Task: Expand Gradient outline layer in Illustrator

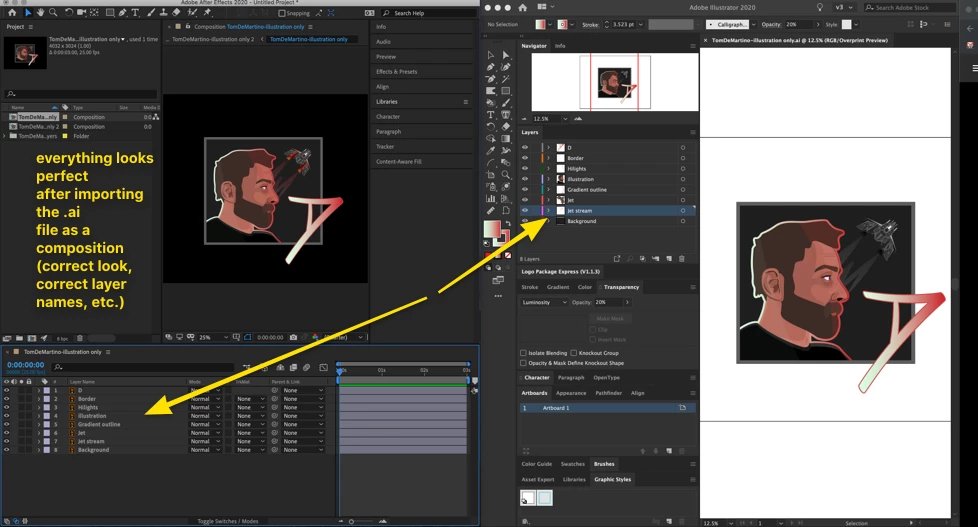Action: 549,190
